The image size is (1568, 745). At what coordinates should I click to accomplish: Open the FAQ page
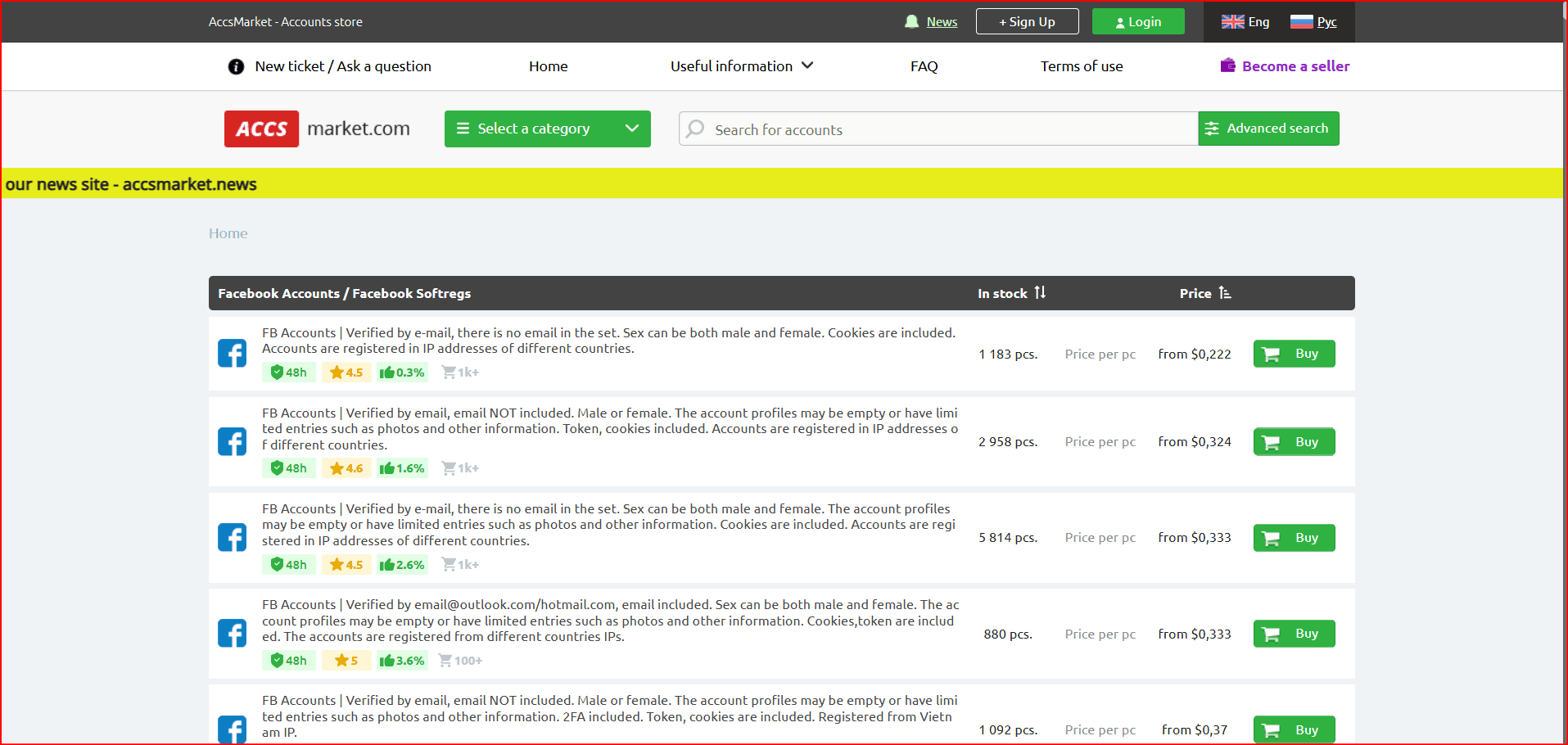(x=924, y=66)
